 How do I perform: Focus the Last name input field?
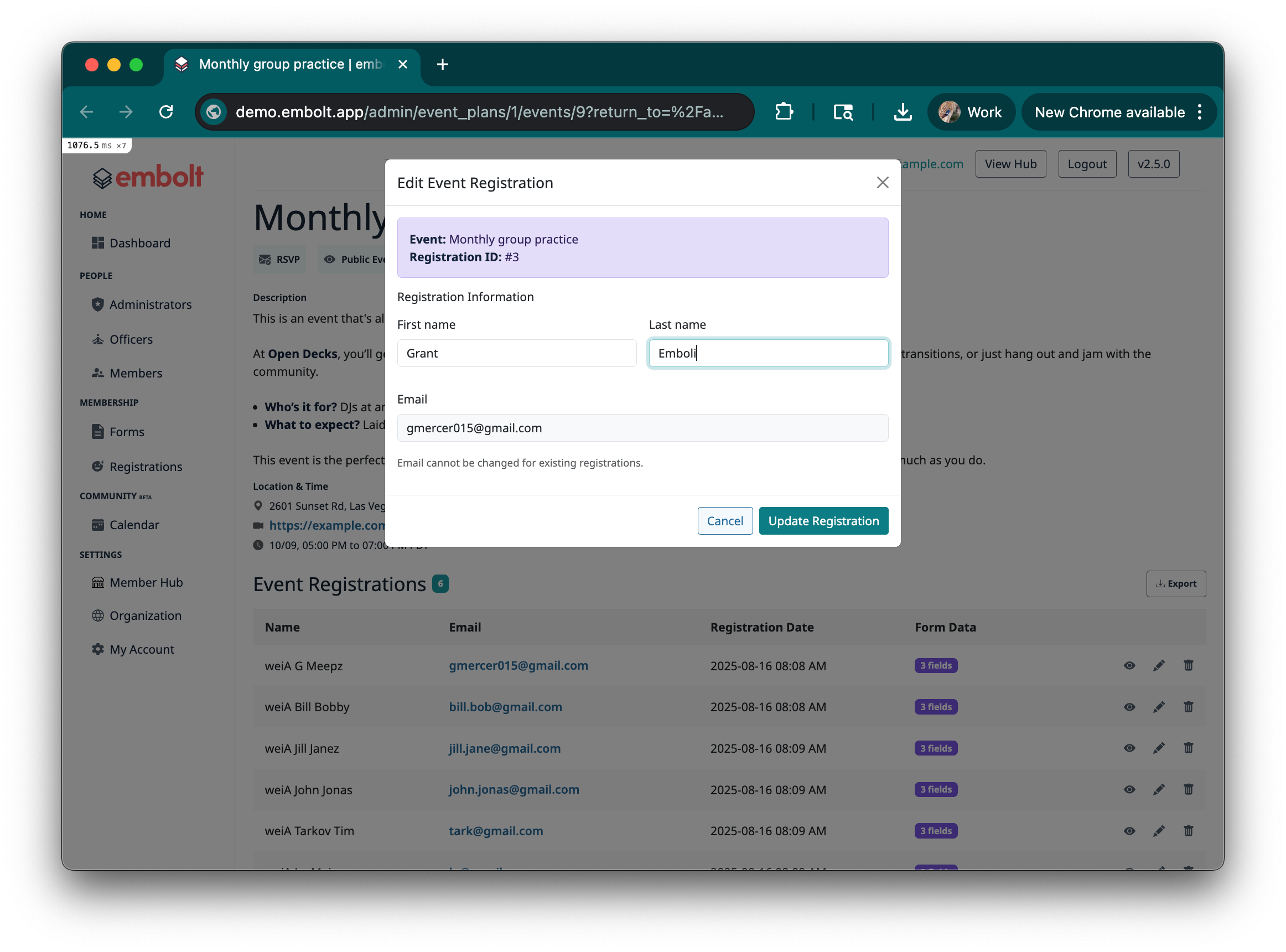click(768, 353)
